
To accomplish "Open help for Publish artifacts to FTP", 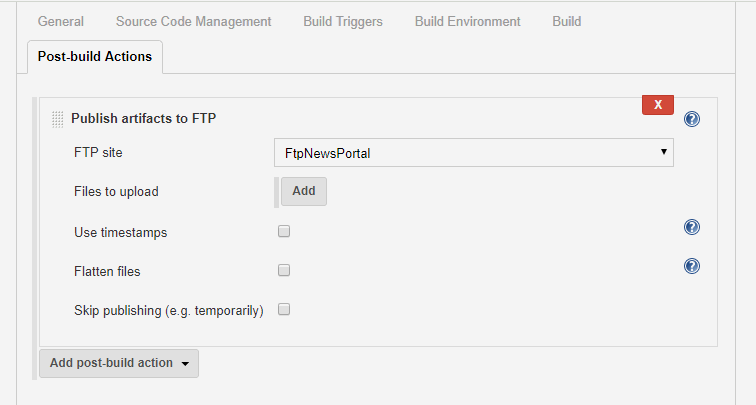I will pos(692,119).
